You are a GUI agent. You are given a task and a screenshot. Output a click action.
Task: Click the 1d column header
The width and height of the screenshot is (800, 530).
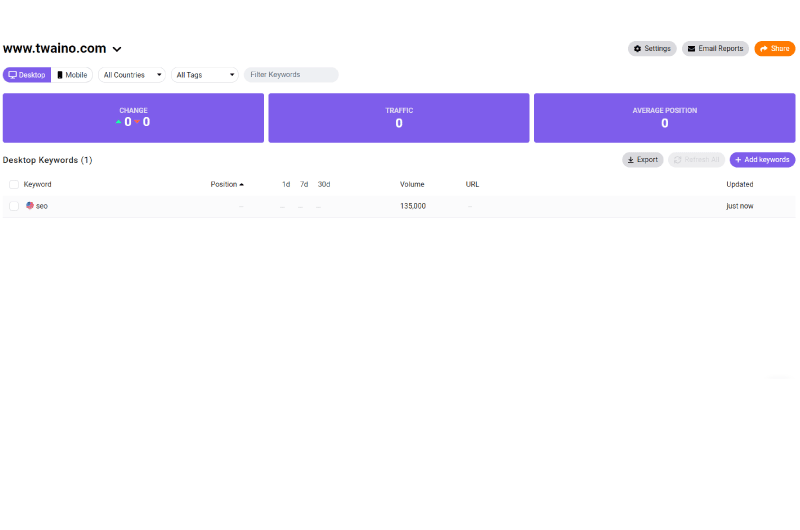(x=286, y=184)
